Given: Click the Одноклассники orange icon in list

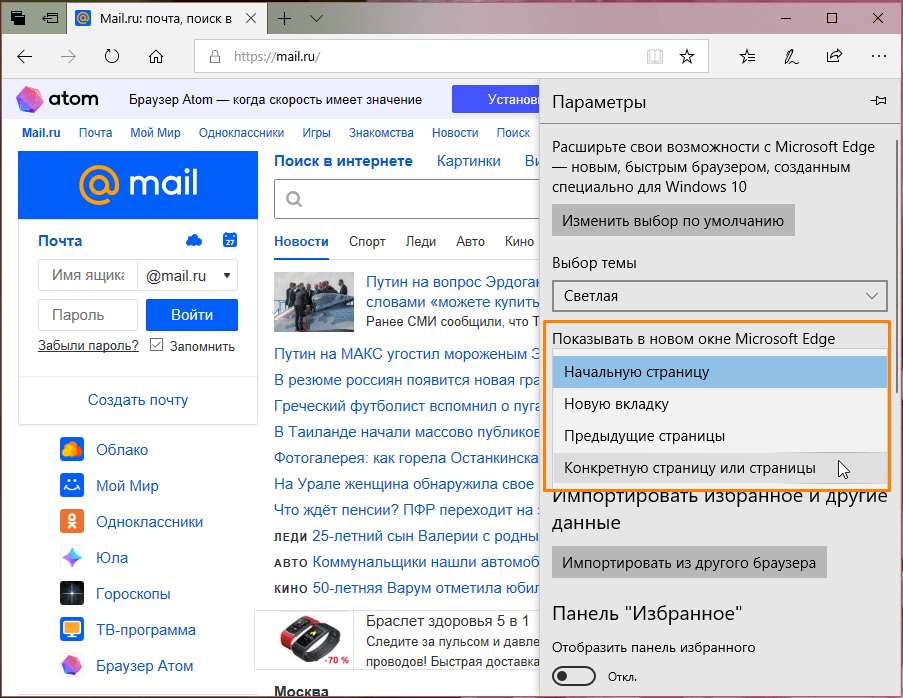Looking at the screenshot, I should point(72,521).
